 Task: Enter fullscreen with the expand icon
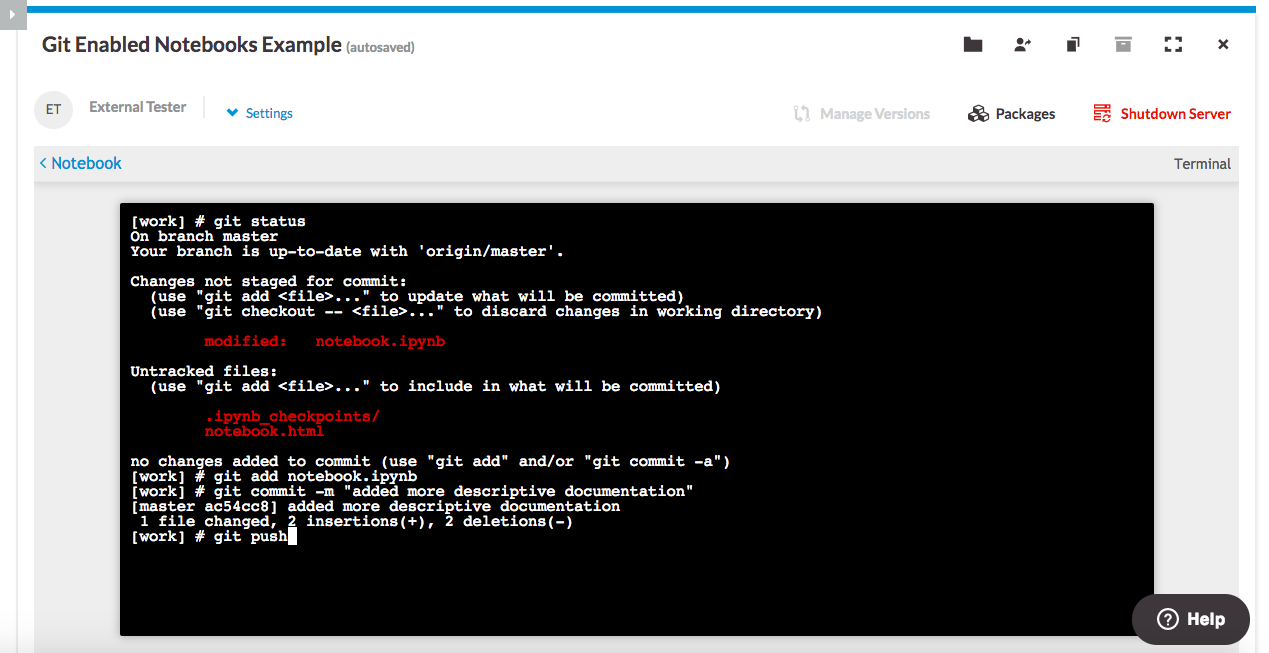pyautogui.click(x=1173, y=45)
